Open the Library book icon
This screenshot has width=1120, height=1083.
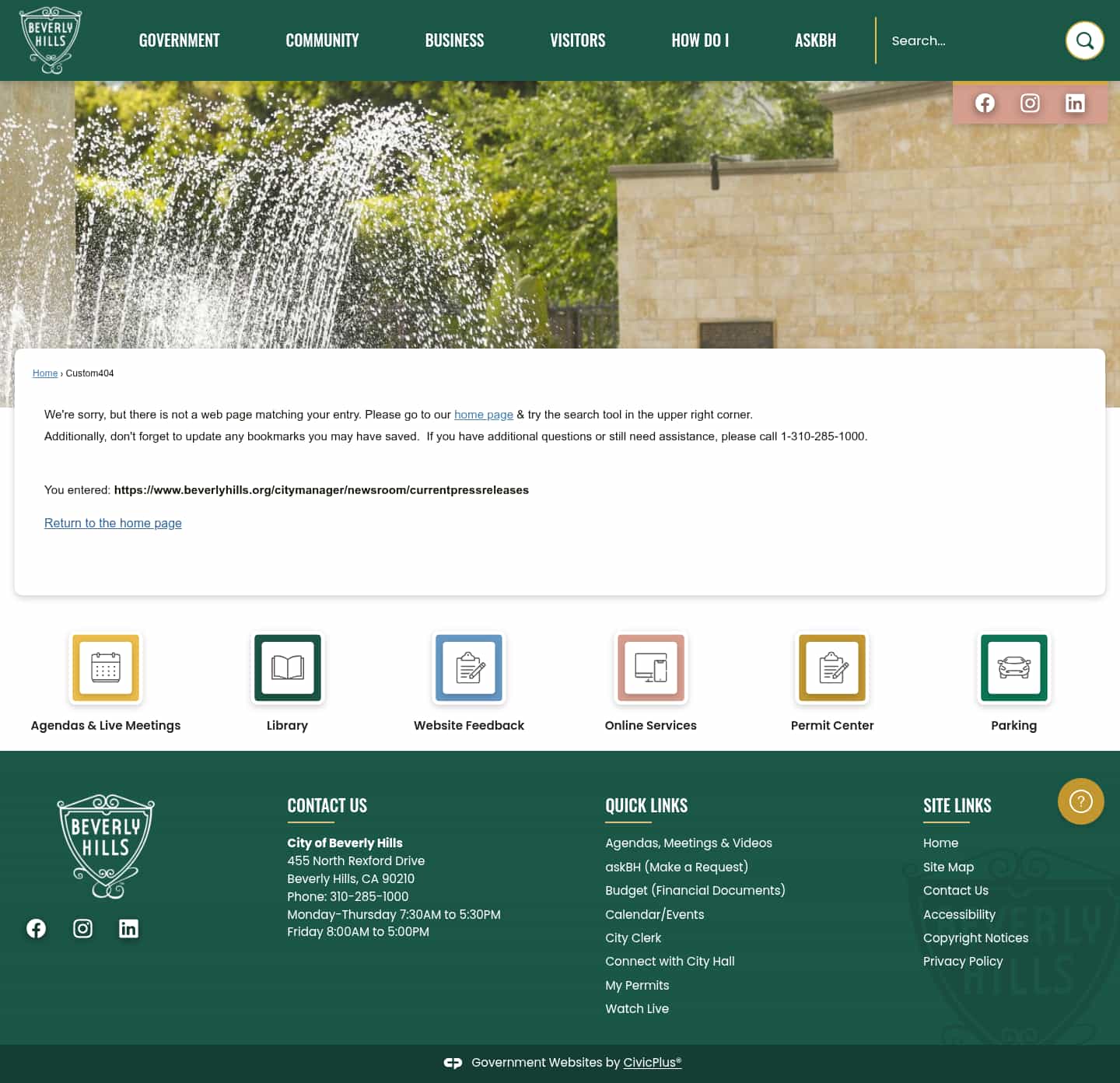point(287,668)
